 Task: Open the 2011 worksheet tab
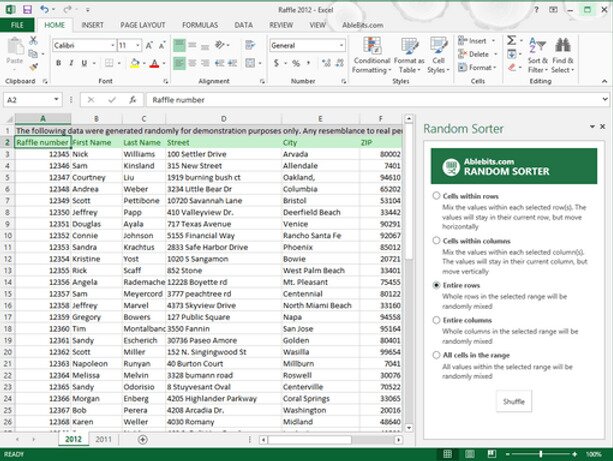[102, 439]
